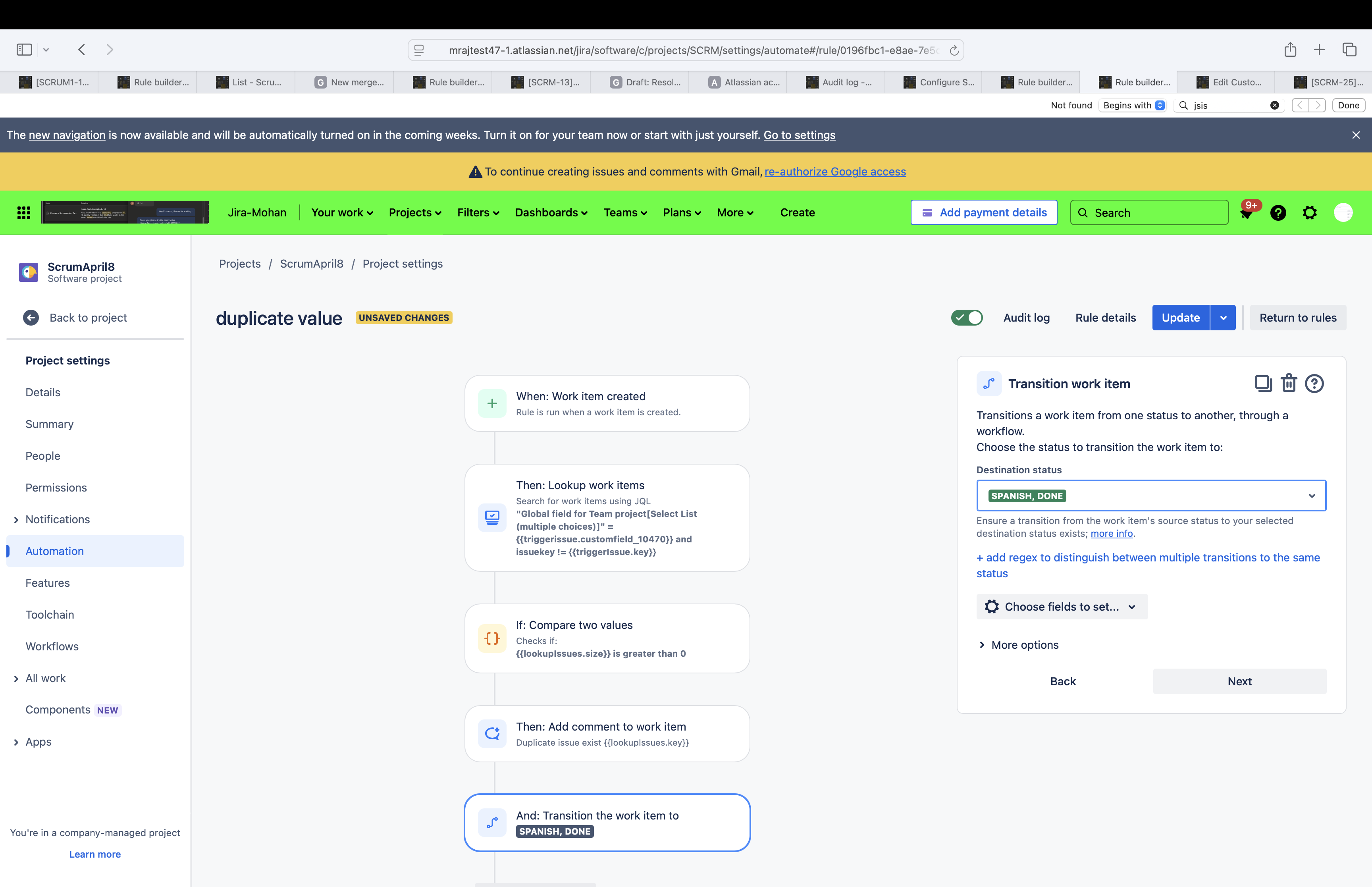
Task: Toggle the rule enabled switch
Action: [x=967, y=317]
